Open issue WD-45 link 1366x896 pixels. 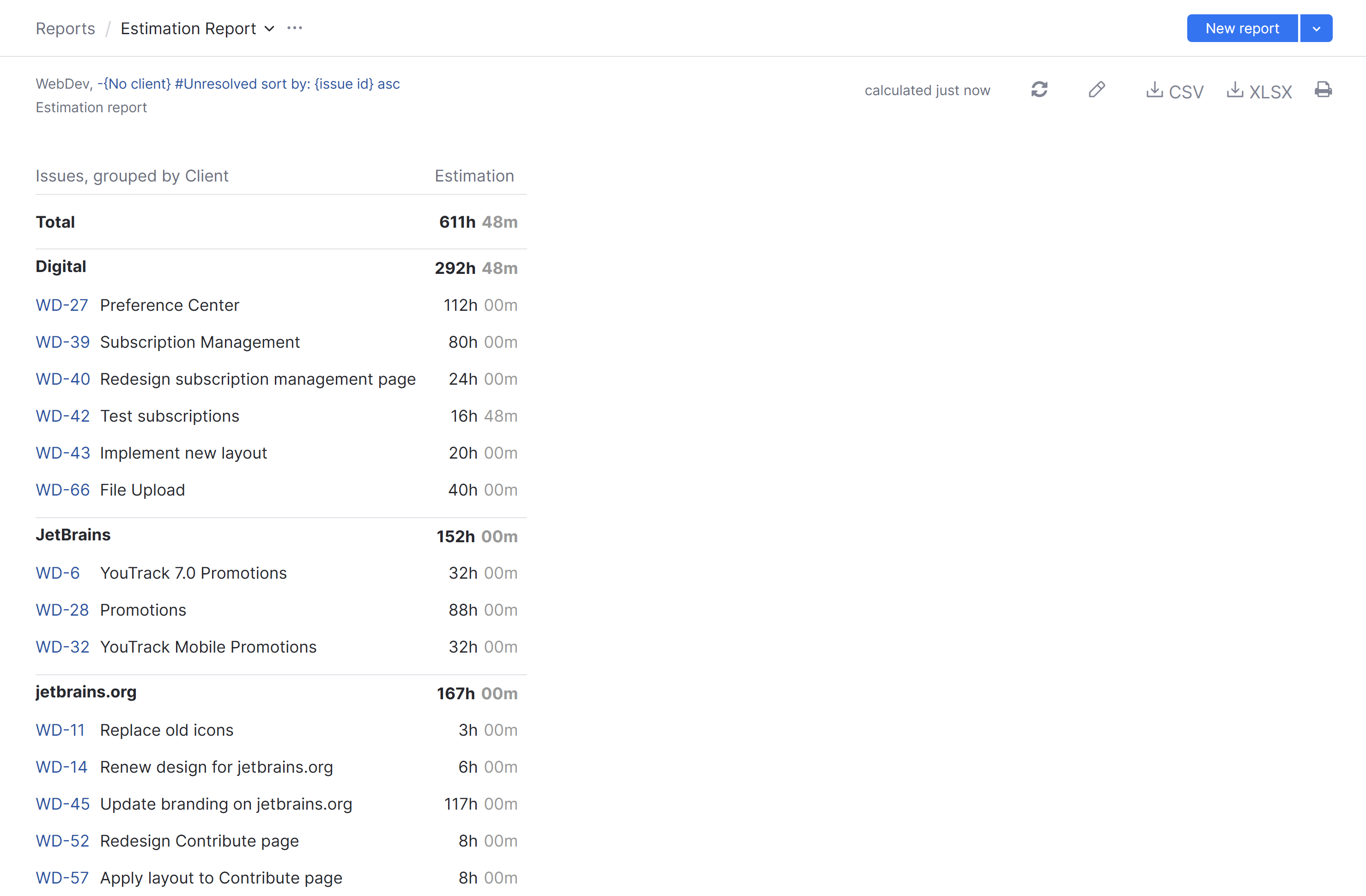(x=62, y=804)
